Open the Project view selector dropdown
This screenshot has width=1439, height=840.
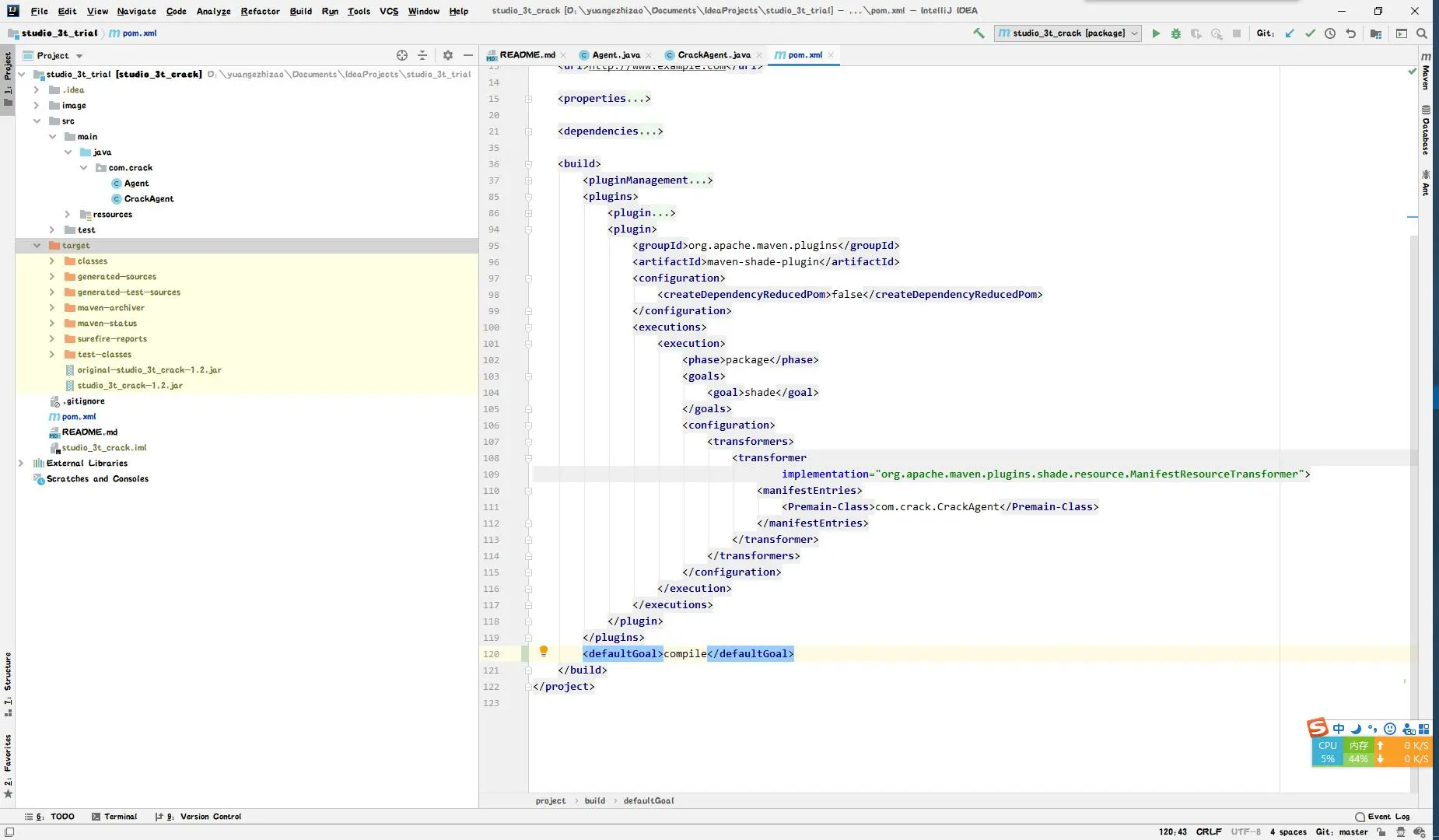53,55
